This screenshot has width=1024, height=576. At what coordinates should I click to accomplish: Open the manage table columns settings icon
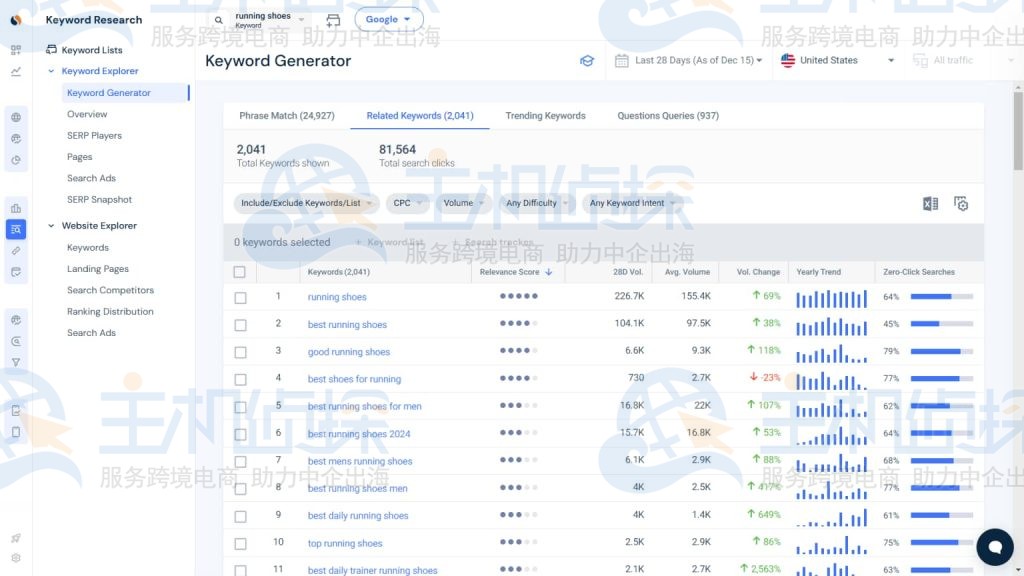click(960, 203)
